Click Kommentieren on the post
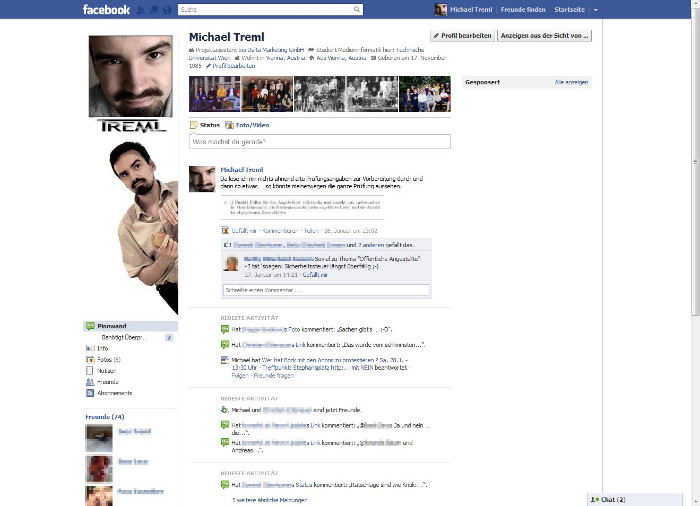 [280, 231]
